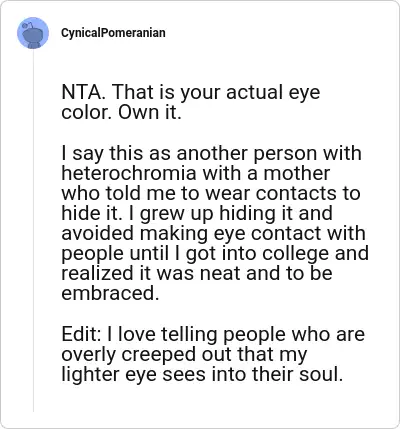Click the line "realized it was neat and to be"

[197, 273]
